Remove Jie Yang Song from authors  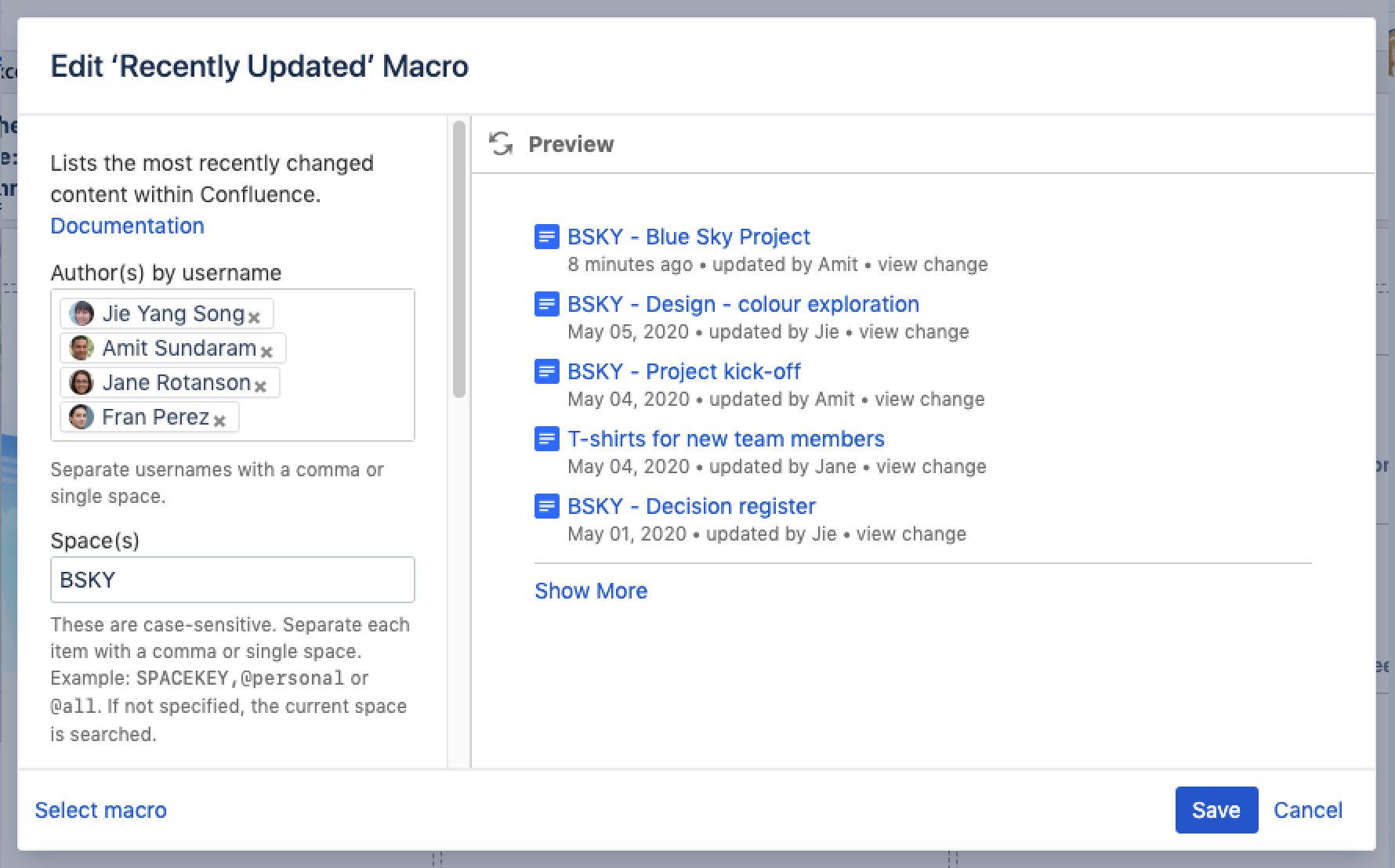(x=254, y=317)
